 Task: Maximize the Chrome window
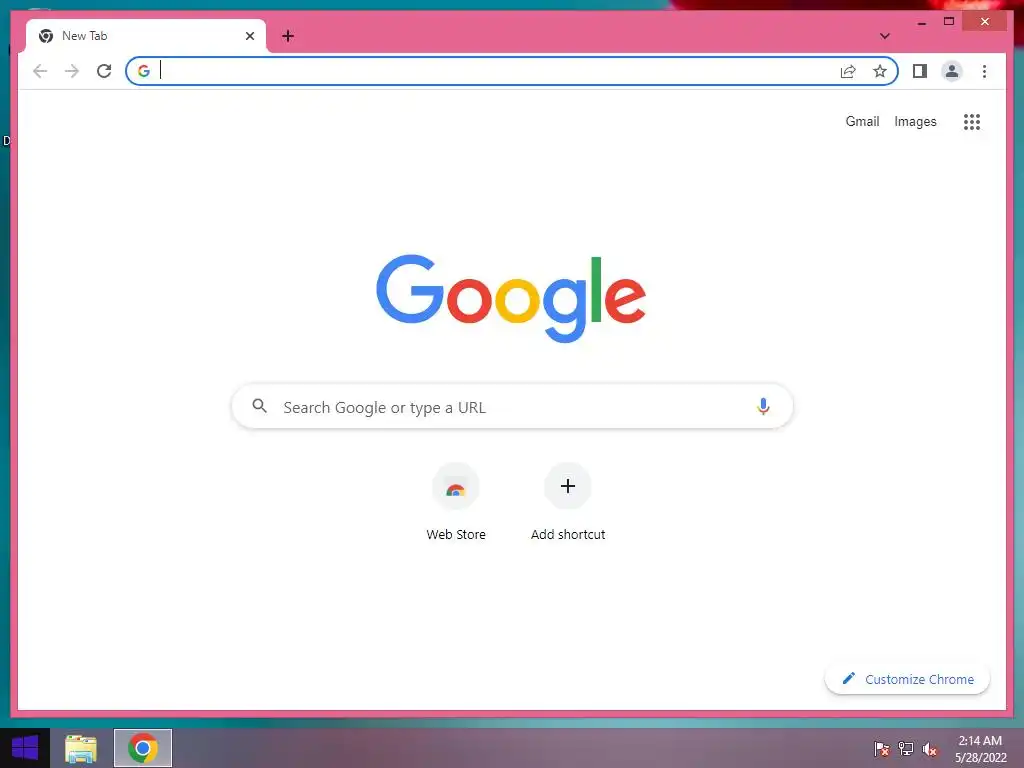tap(949, 22)
